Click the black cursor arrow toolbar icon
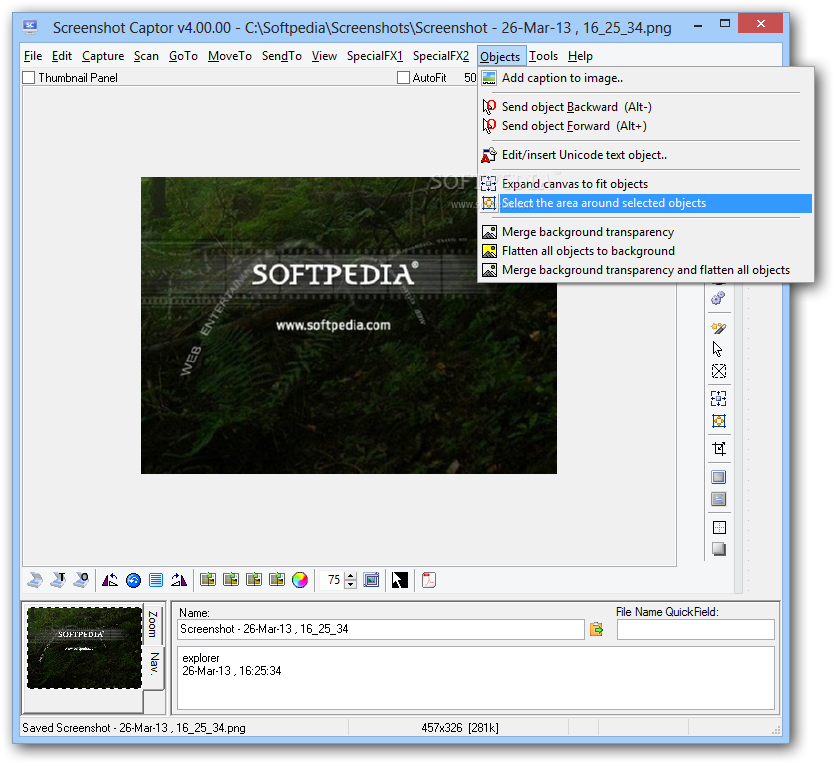The image size is (835, 764). pos(399,580)
